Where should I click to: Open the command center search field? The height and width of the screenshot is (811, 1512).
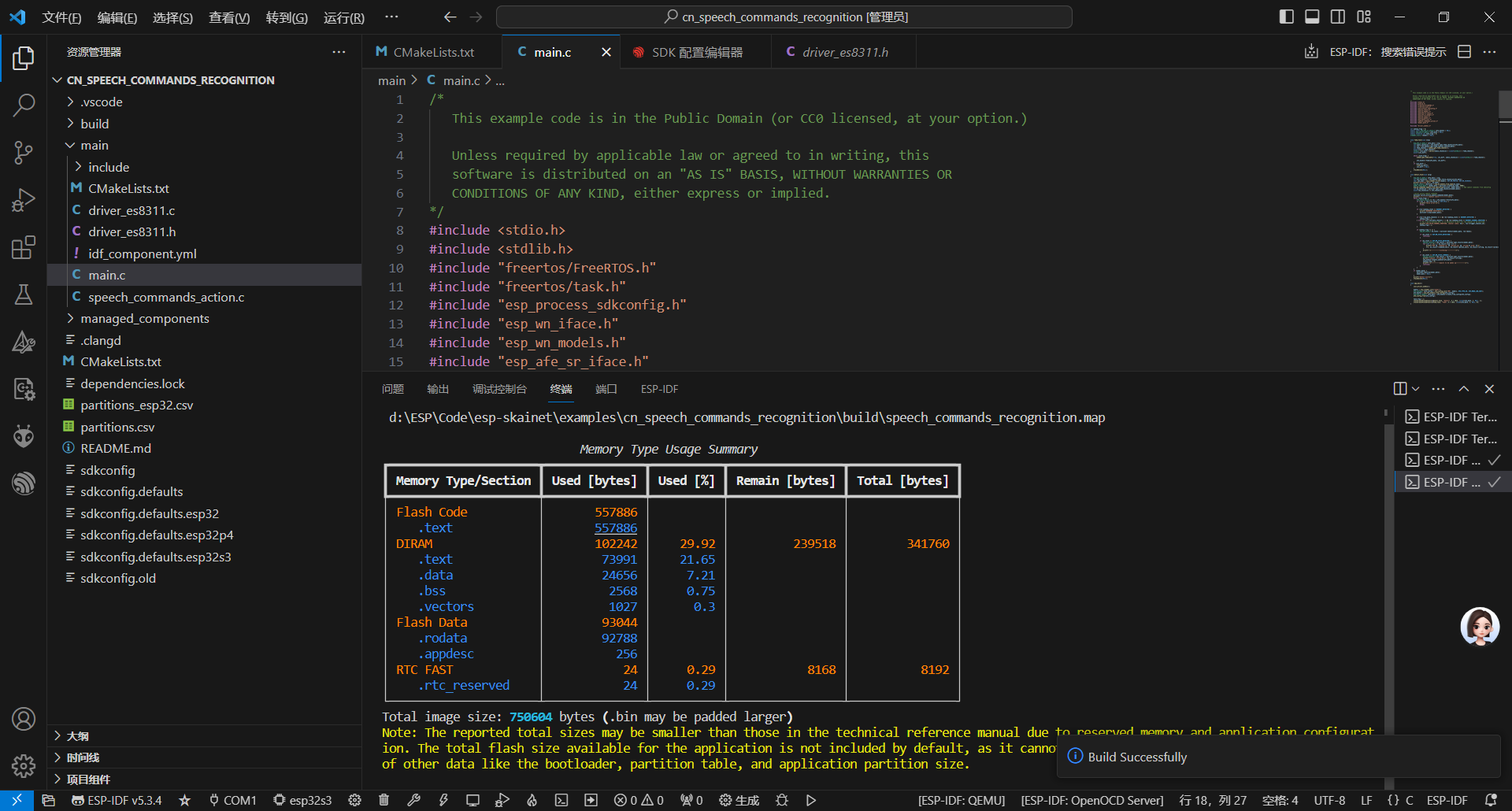[x=784, y=17]
